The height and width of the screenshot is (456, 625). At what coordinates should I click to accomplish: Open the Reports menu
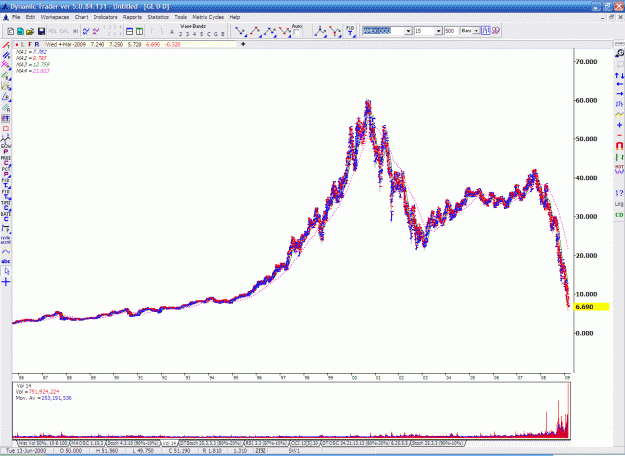(132, 17)
